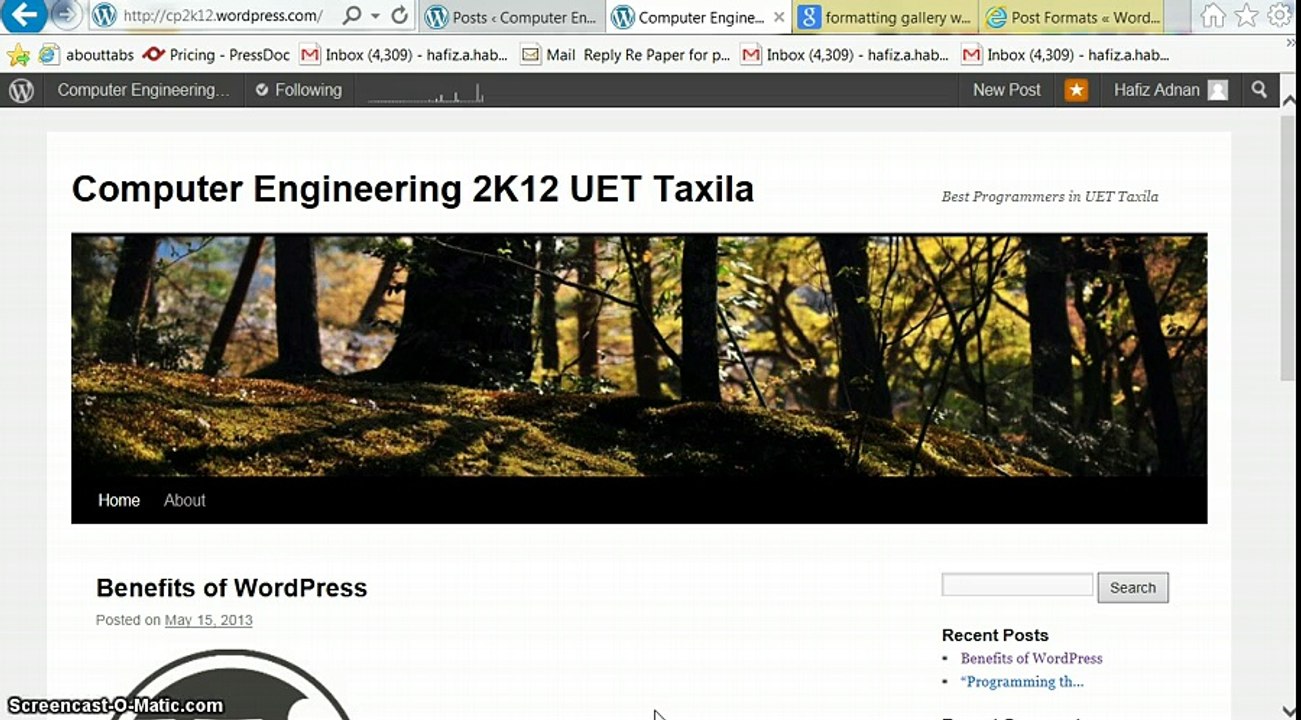Switch to the 'Posts ‹ Computer En...' tab
The image size is (1301, 720).
511,17
